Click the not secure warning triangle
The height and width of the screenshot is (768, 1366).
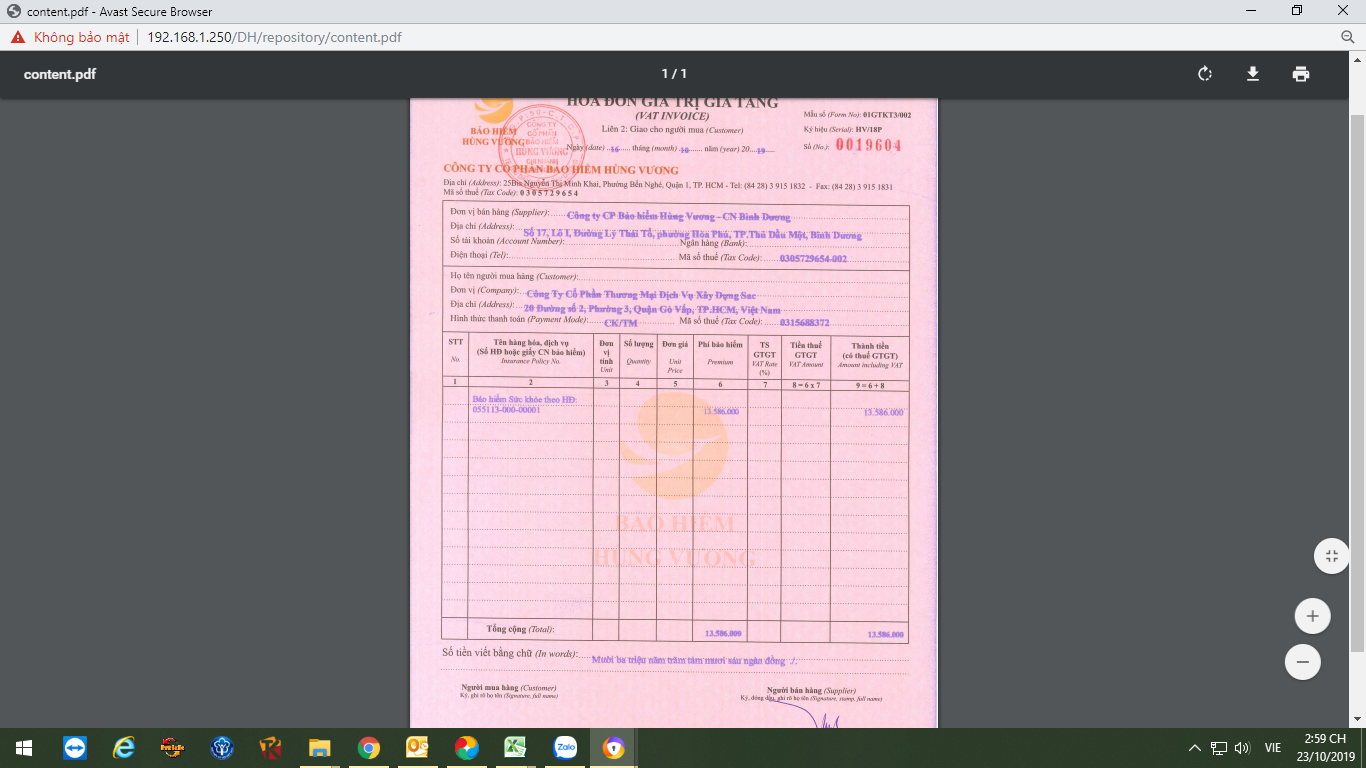[x=18, y=37]
